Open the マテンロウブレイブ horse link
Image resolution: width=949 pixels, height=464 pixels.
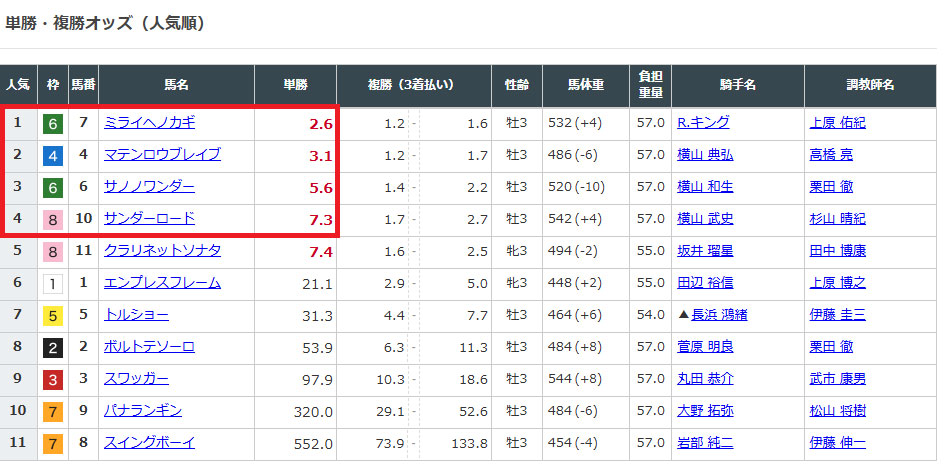162,155
